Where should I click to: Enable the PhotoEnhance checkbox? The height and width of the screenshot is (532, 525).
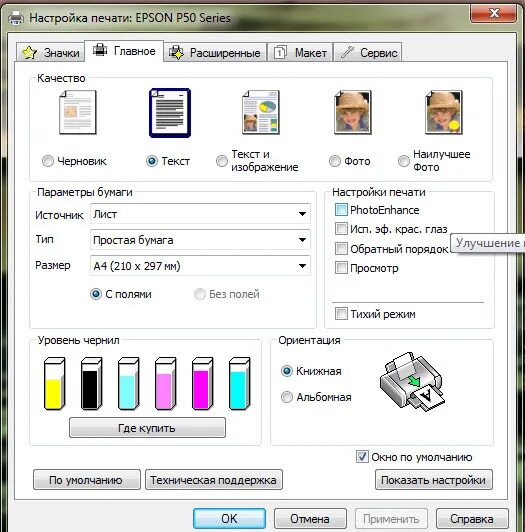click(341, 210)
